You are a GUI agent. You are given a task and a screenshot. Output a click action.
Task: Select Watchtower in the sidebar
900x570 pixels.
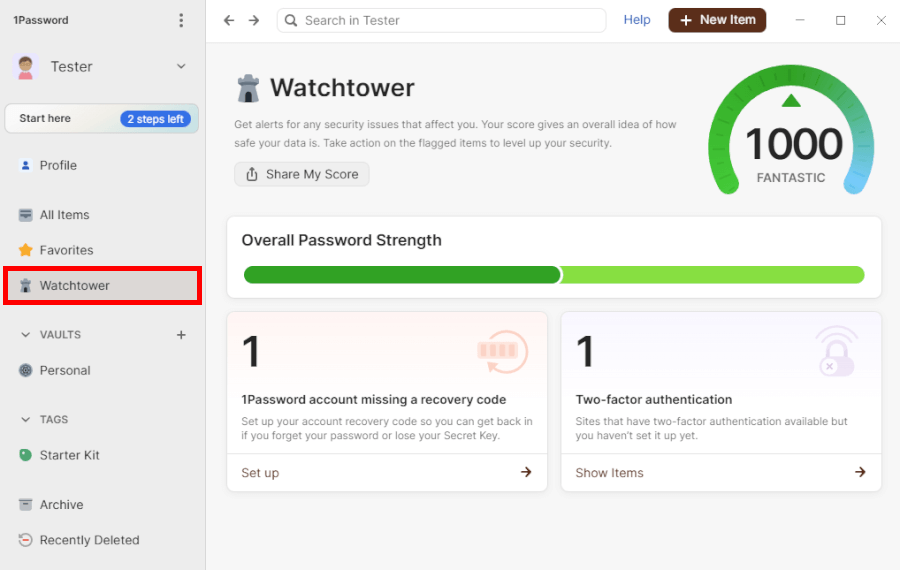coord(103,285)
